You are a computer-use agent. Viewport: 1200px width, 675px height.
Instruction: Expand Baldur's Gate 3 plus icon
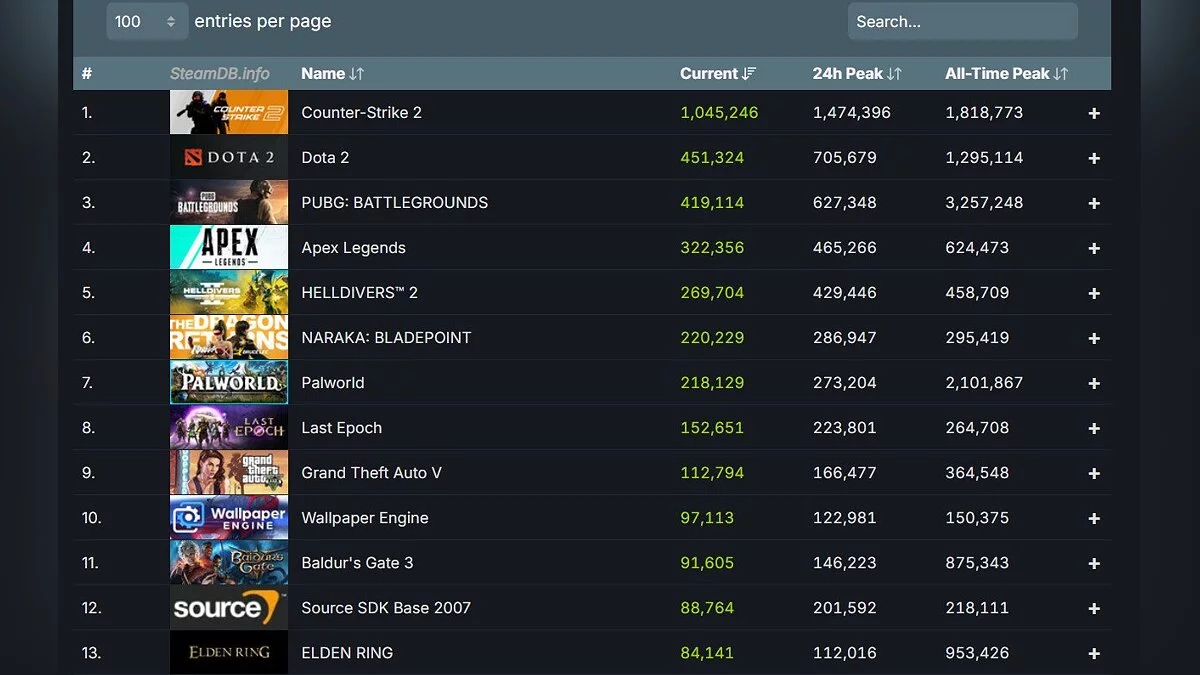tap(1094, 563)
